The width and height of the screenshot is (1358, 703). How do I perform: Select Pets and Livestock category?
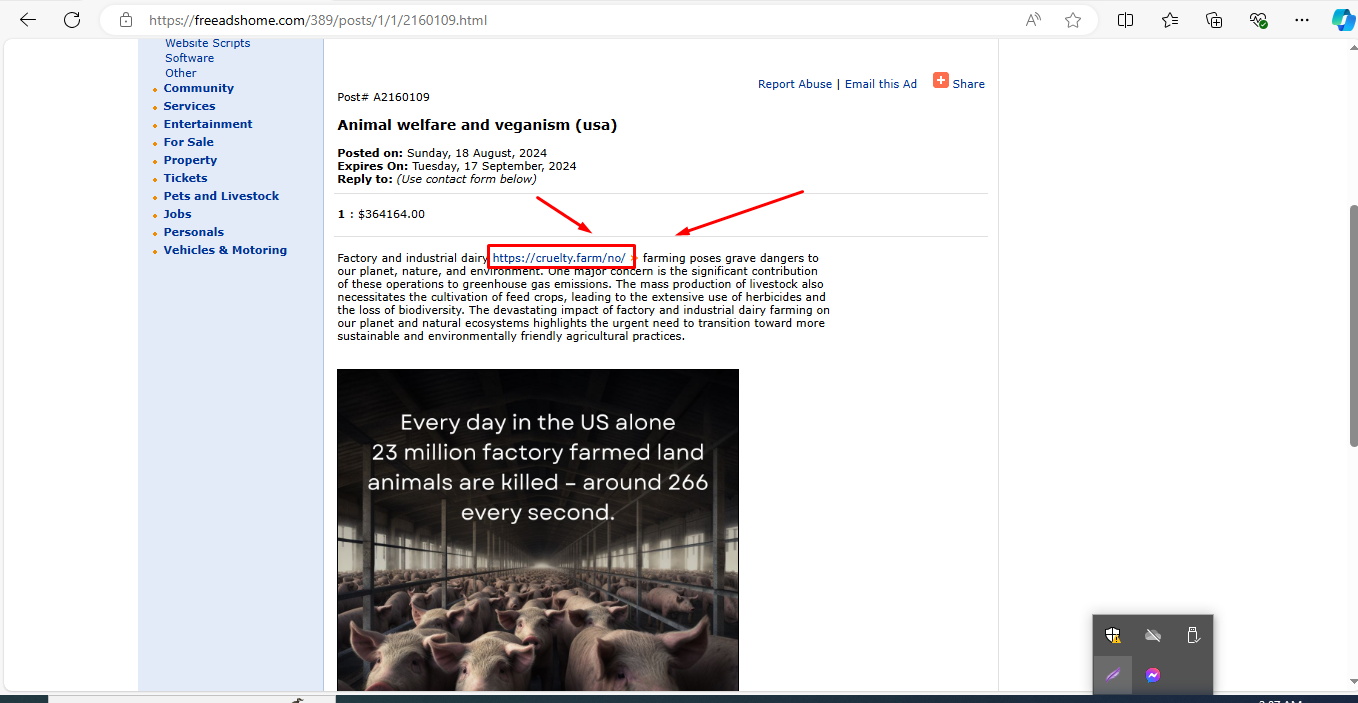click(221, 196)
